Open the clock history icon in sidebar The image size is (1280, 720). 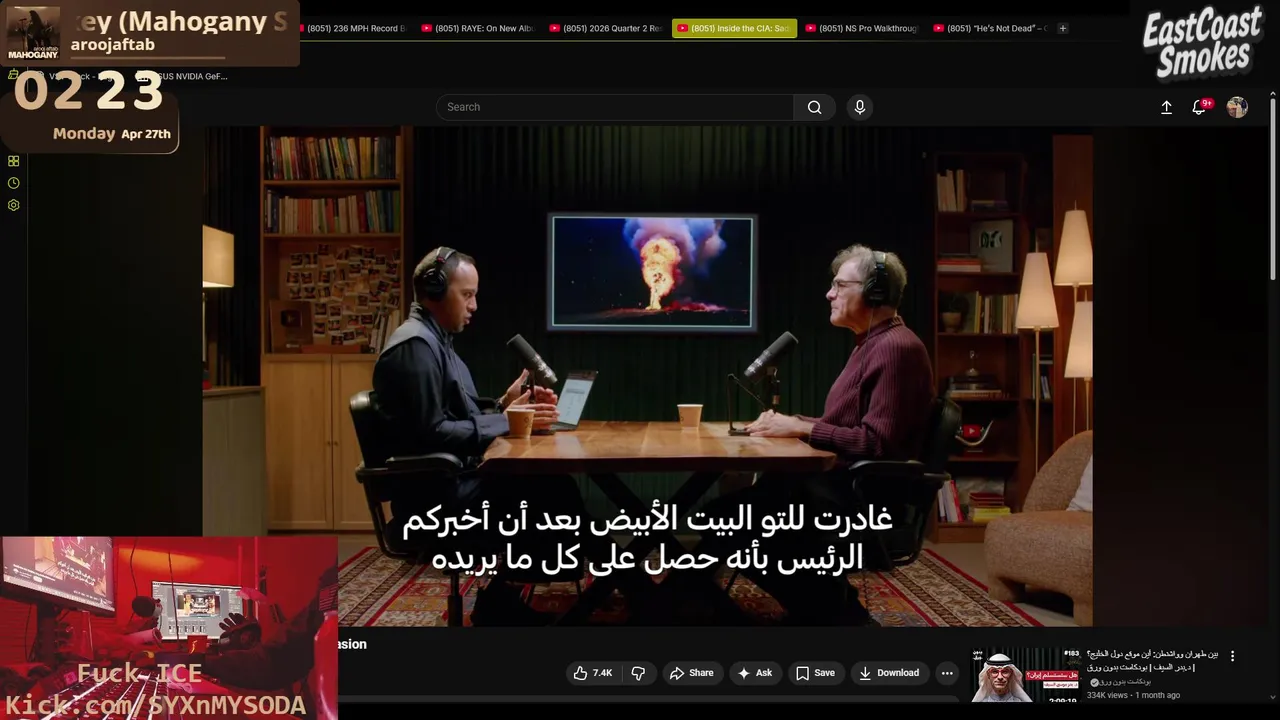tap(13, 183)
